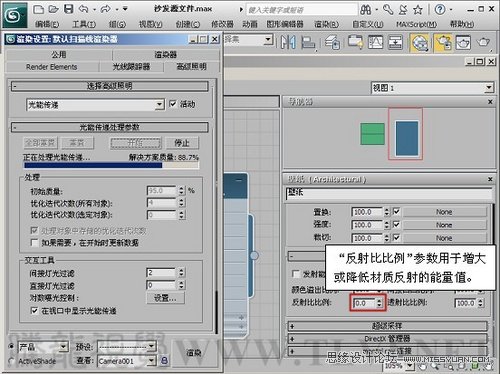Image resolution: width=500 pixels, height=374 pixels.
Task: Open the 光能传递 advanced lighting dropdown
Action: [95, 105]
